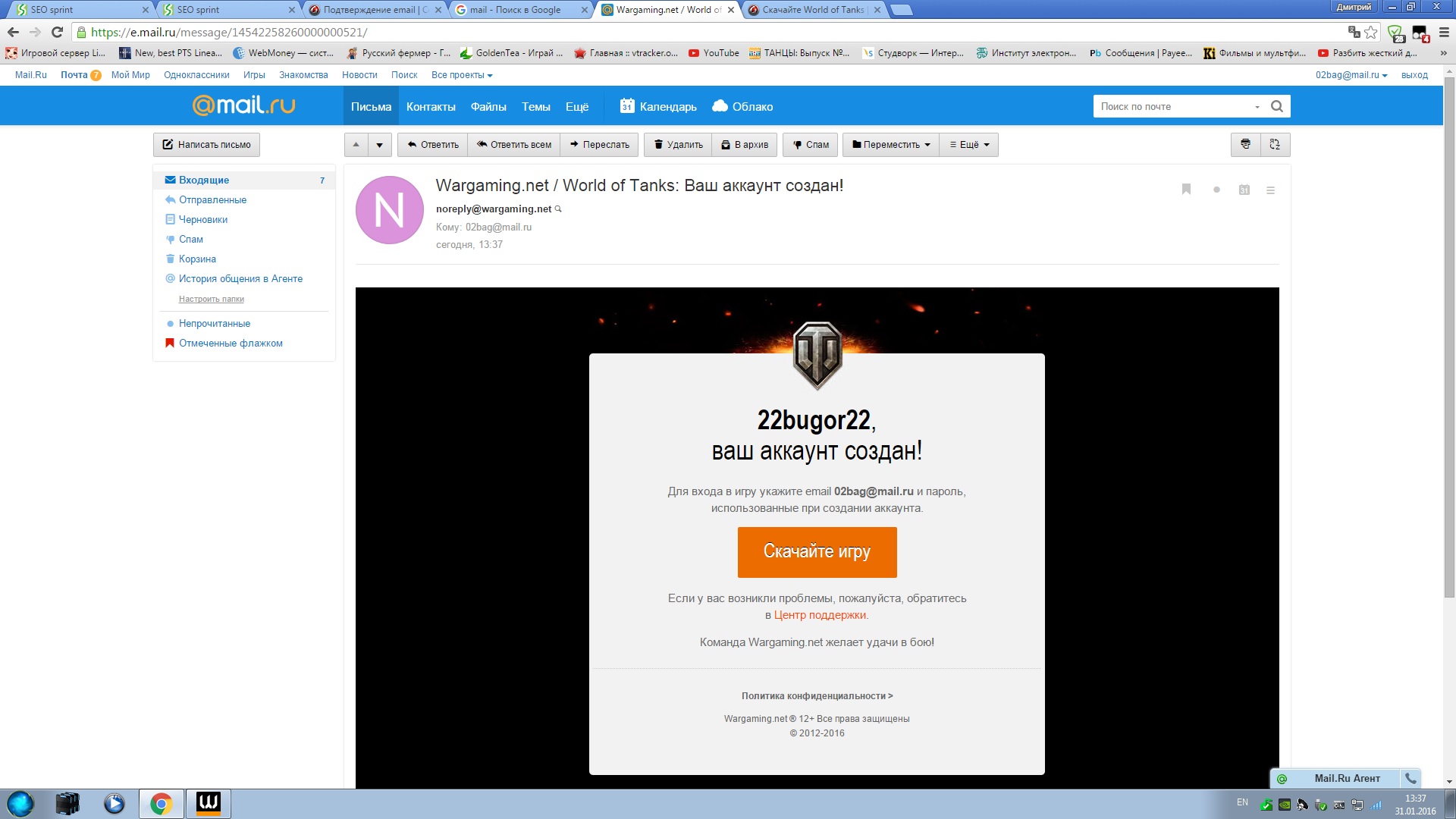Click Переслать button
This screenshot has height=819, width=1456.
[599, 144]
